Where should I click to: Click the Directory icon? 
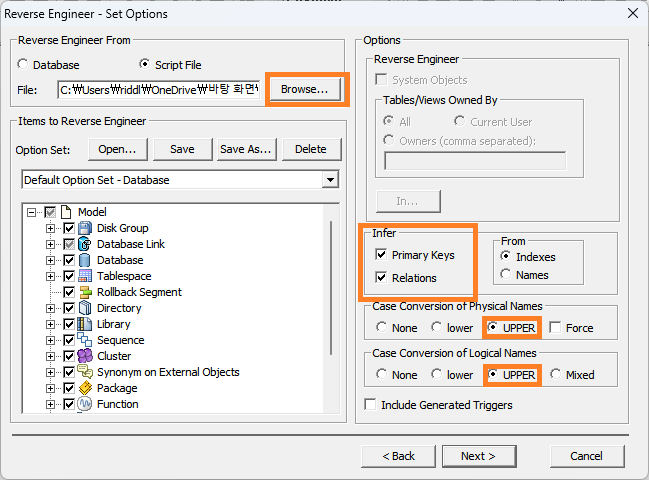85,308
